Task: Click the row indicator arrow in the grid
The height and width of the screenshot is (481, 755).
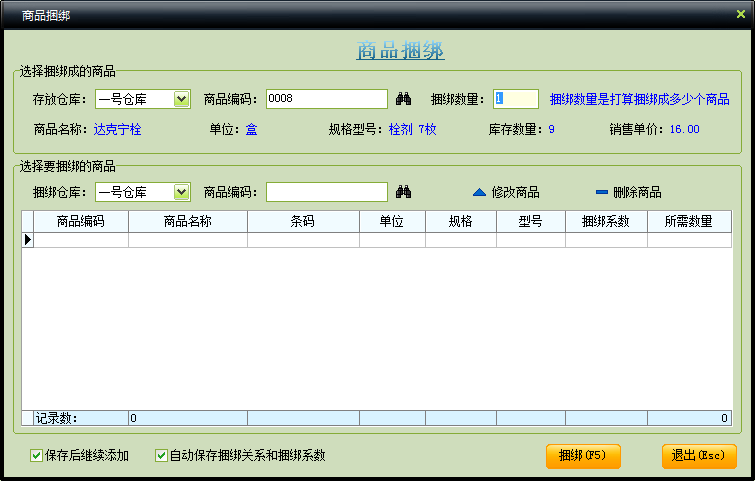Action: coord(28,240)
